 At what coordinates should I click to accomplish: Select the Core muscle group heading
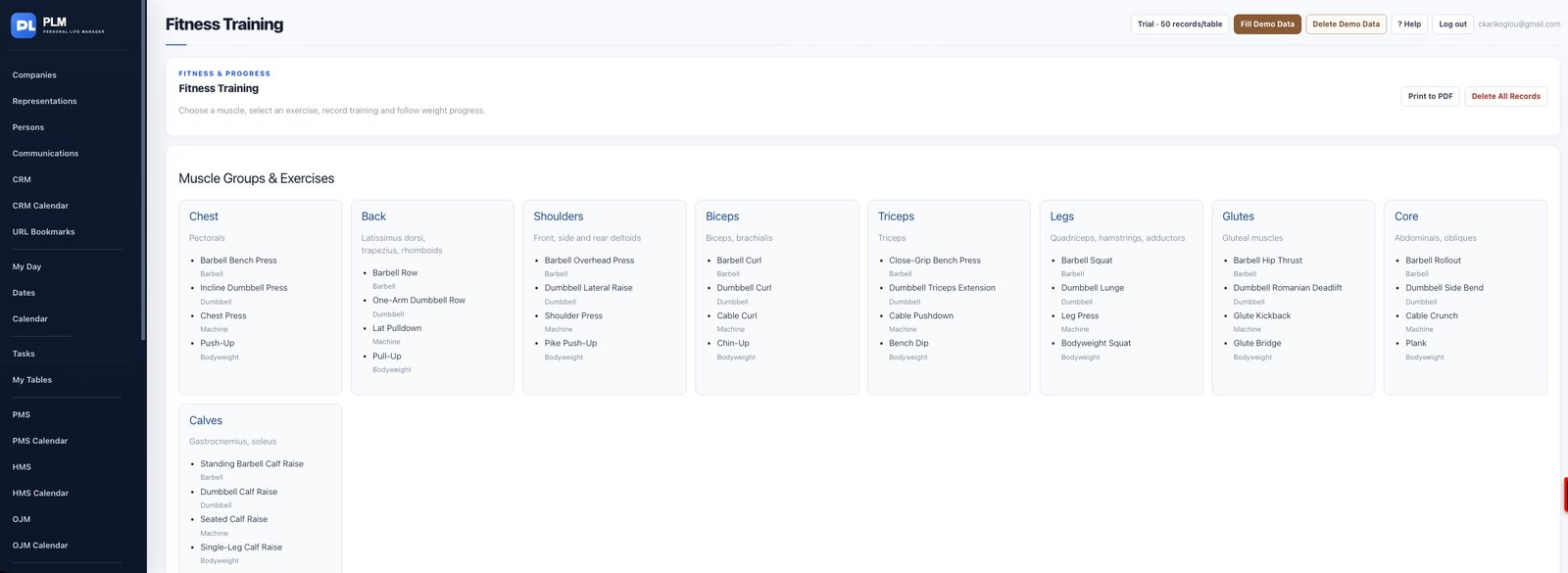tap(1406, 216)
